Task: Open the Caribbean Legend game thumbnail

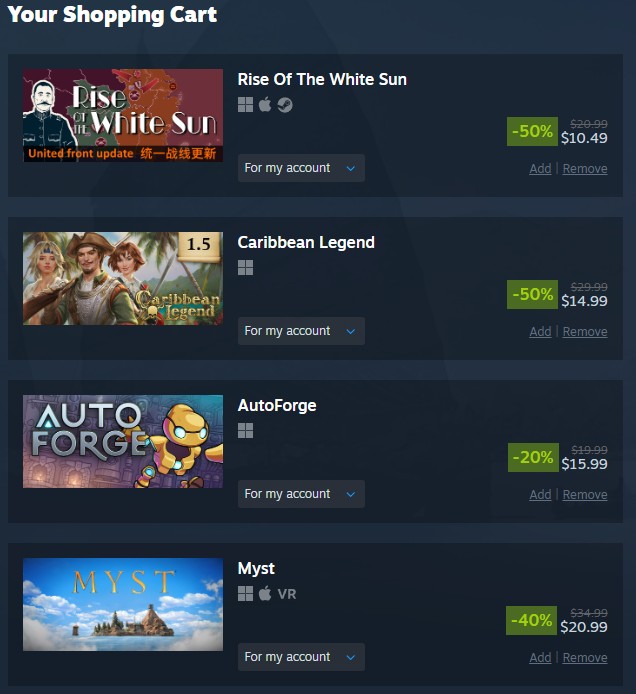Action: (x=123, y=278)
